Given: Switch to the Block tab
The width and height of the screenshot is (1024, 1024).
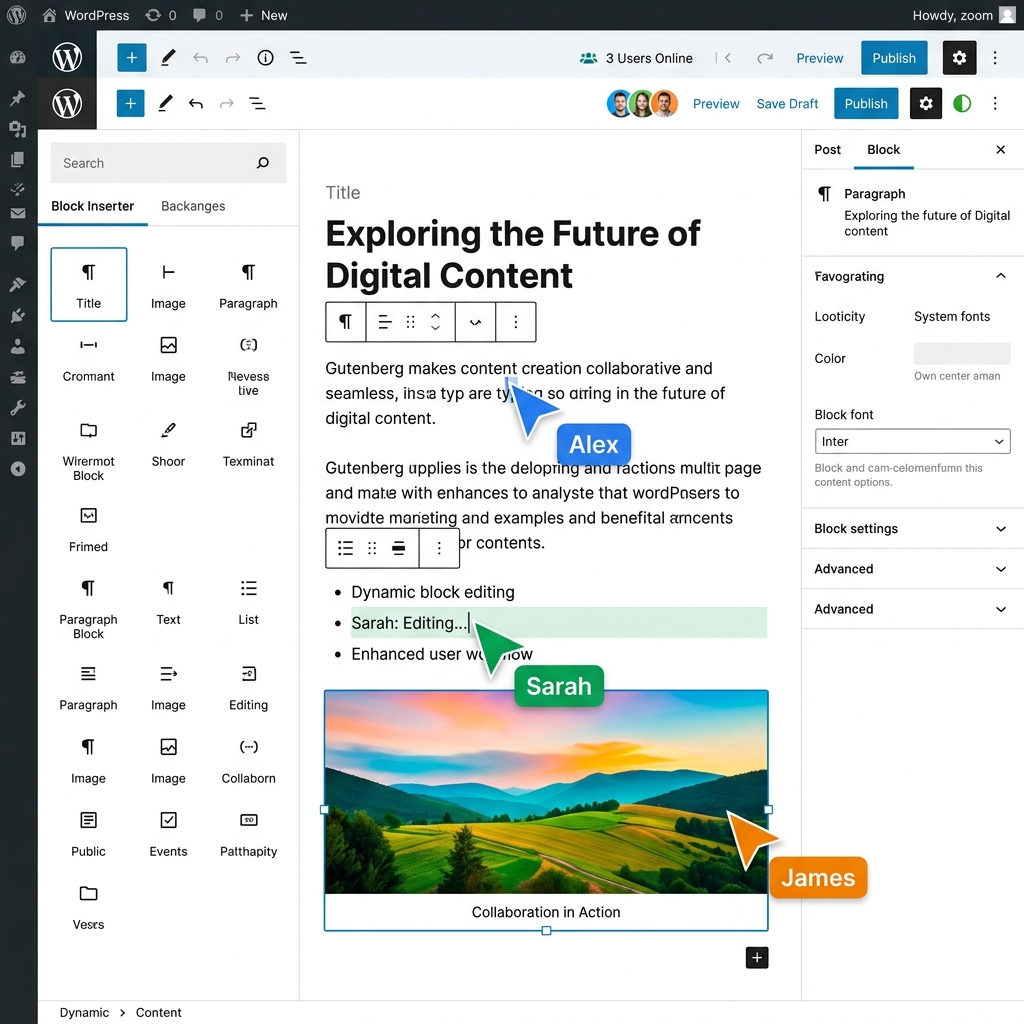Looking at the screenshot, I should coord(883,150).
